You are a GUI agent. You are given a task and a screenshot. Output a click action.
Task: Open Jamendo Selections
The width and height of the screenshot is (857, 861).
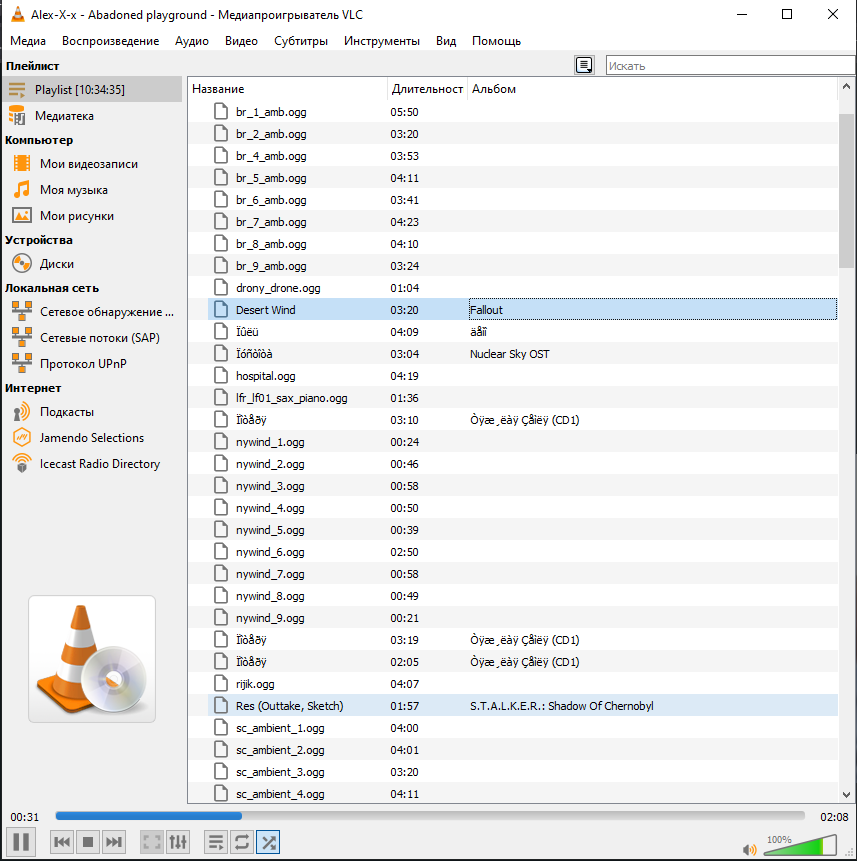tap(92, 437)
